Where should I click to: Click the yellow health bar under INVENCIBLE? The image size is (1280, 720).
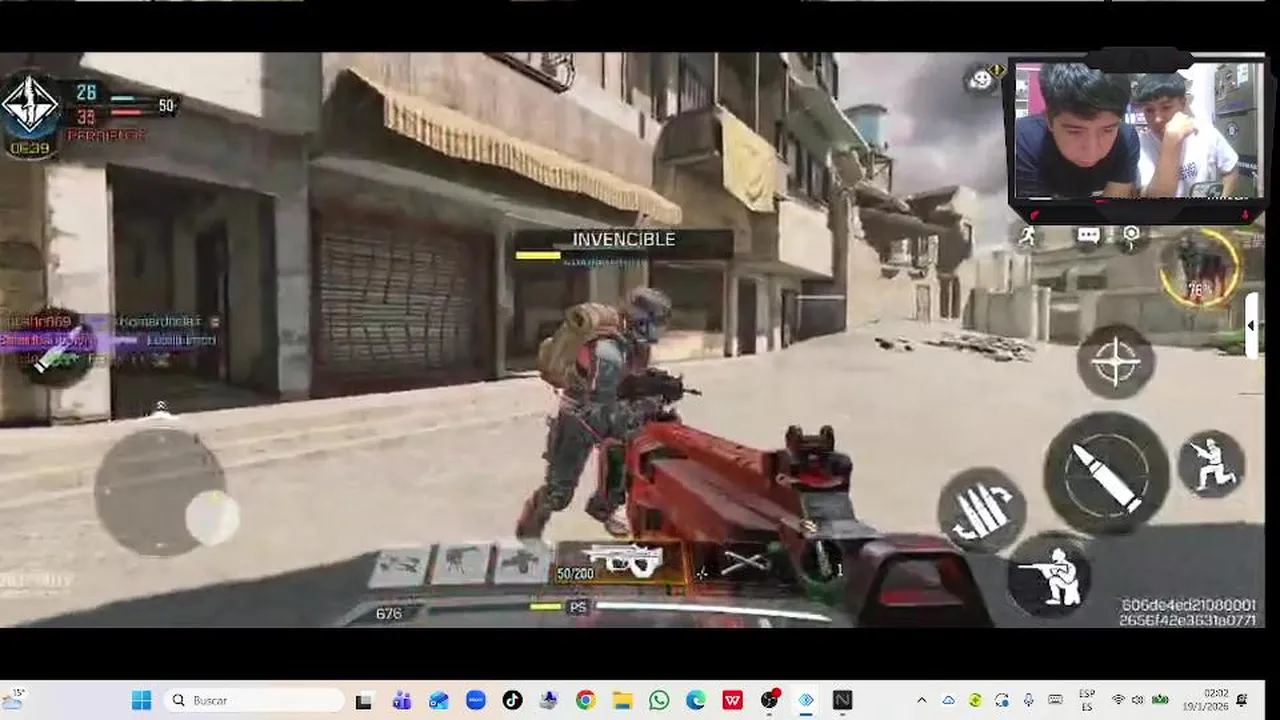(538, 256)
